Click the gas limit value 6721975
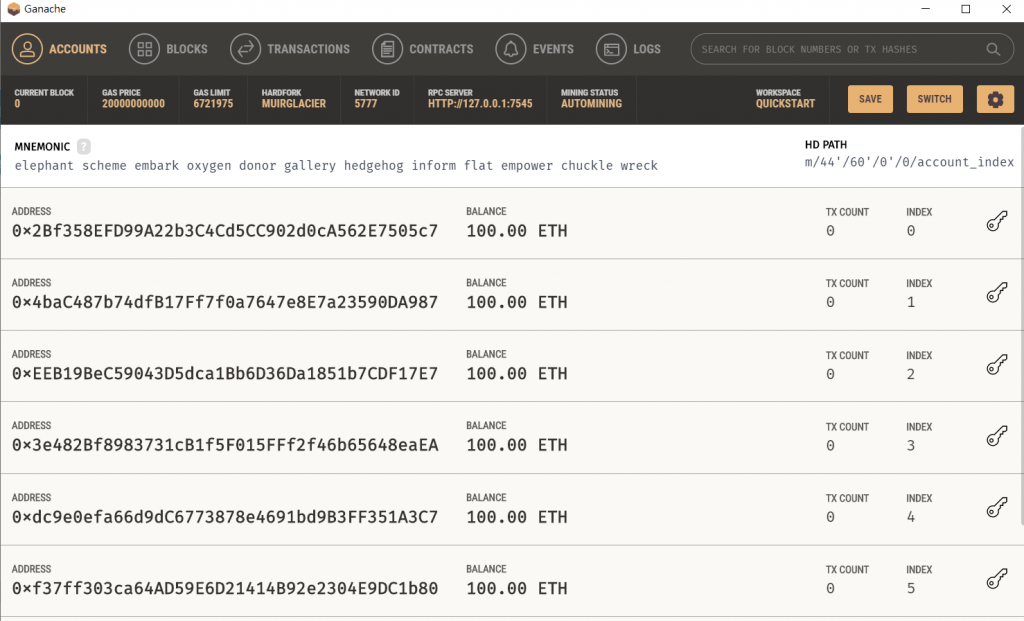Screen dimensions: 1024x621 (x=213, y=104)
